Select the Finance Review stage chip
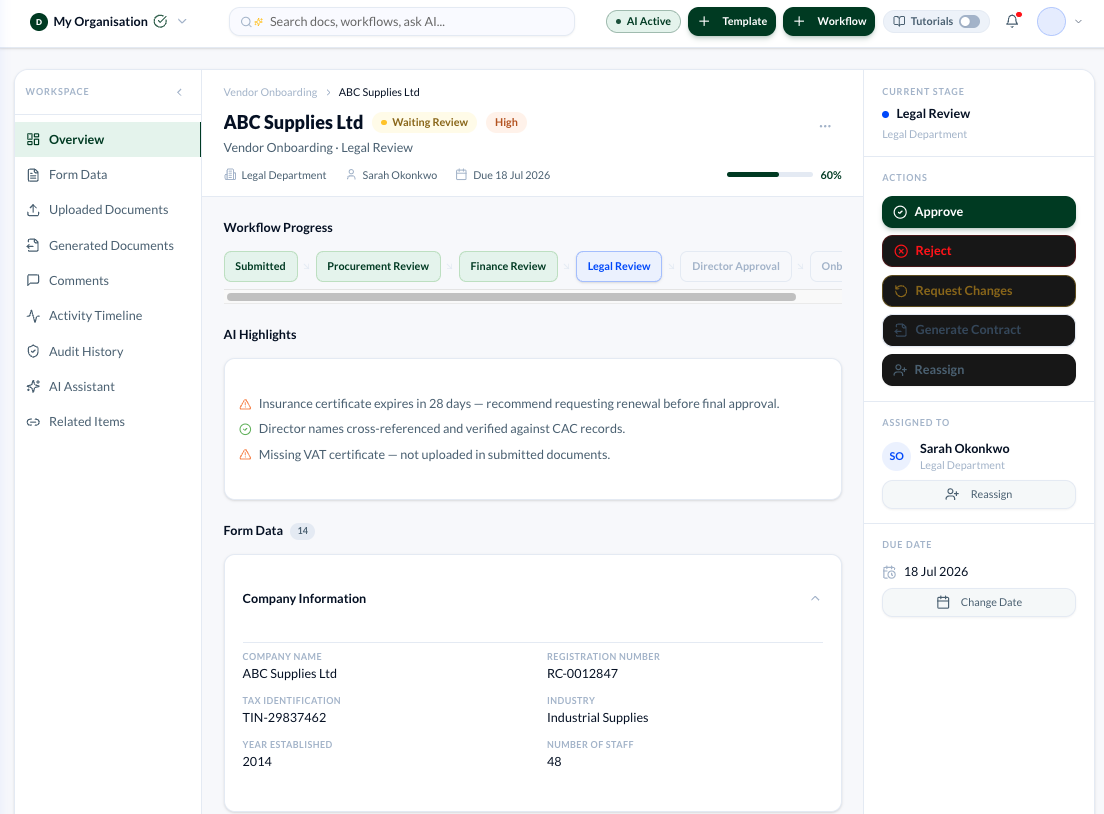The image size is (1104, 814). click(x=508, y=266)
